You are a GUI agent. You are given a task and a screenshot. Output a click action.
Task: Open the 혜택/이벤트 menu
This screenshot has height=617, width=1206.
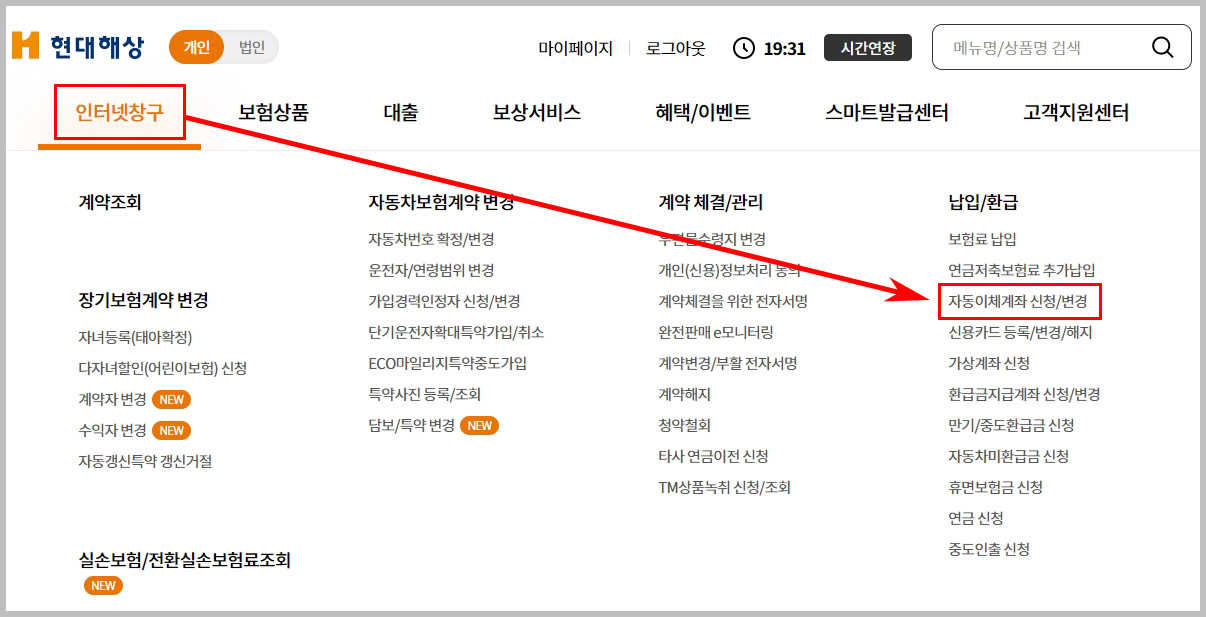[x=703, y=112]
